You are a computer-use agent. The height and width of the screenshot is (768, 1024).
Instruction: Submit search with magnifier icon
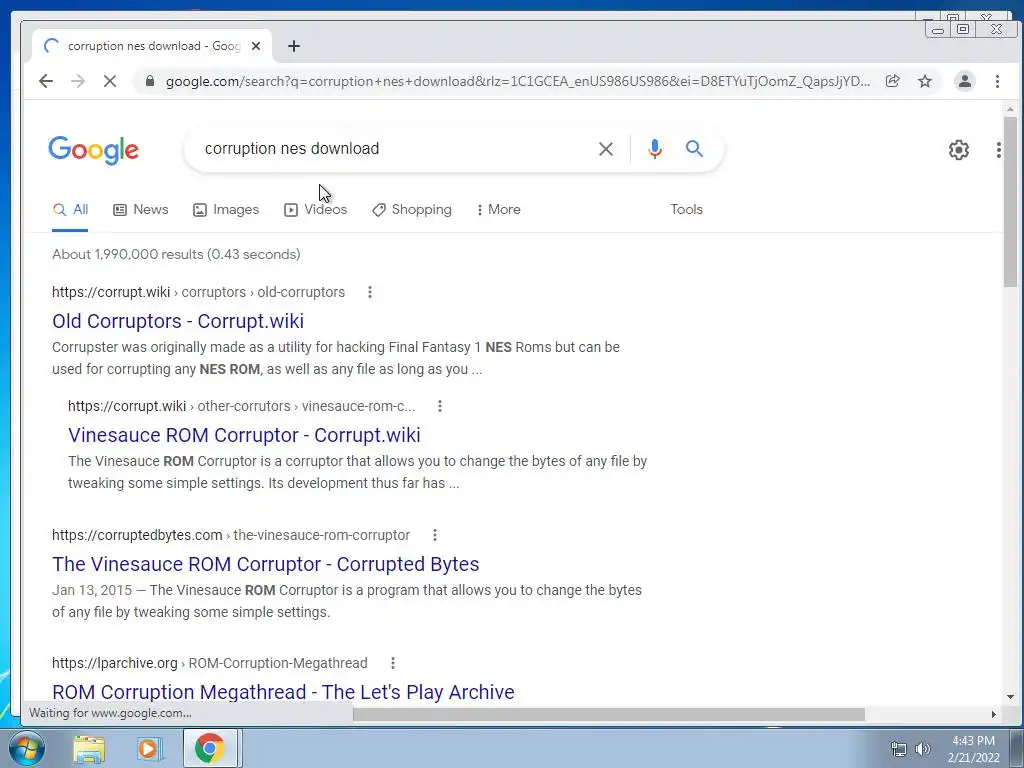[x=694, y=149]
